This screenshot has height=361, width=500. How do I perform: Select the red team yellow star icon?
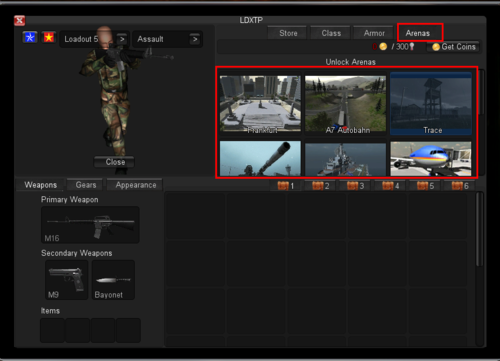pyautogui.click(x=49, y=37)
